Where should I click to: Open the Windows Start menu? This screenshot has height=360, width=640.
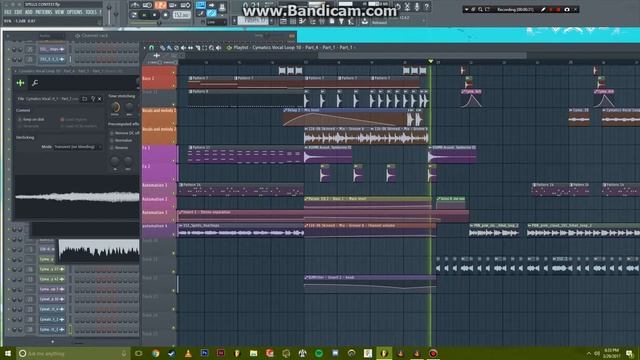(x=8, y=353)
